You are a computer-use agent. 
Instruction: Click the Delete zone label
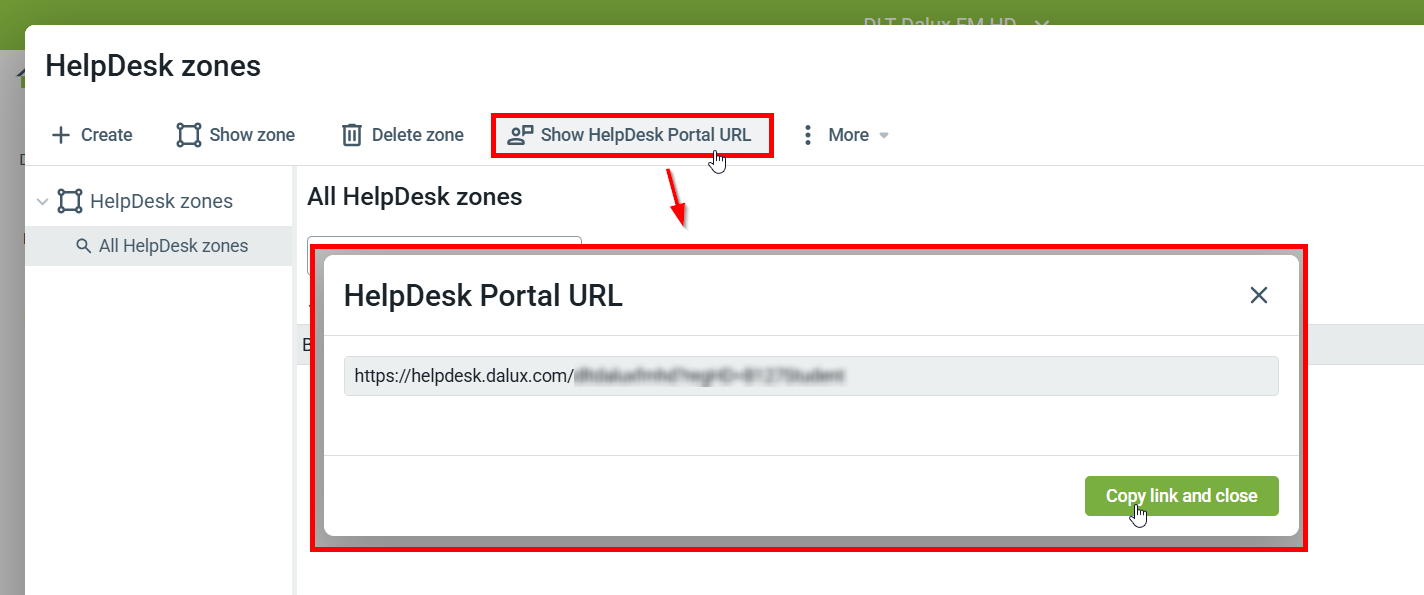pos(418,135)
